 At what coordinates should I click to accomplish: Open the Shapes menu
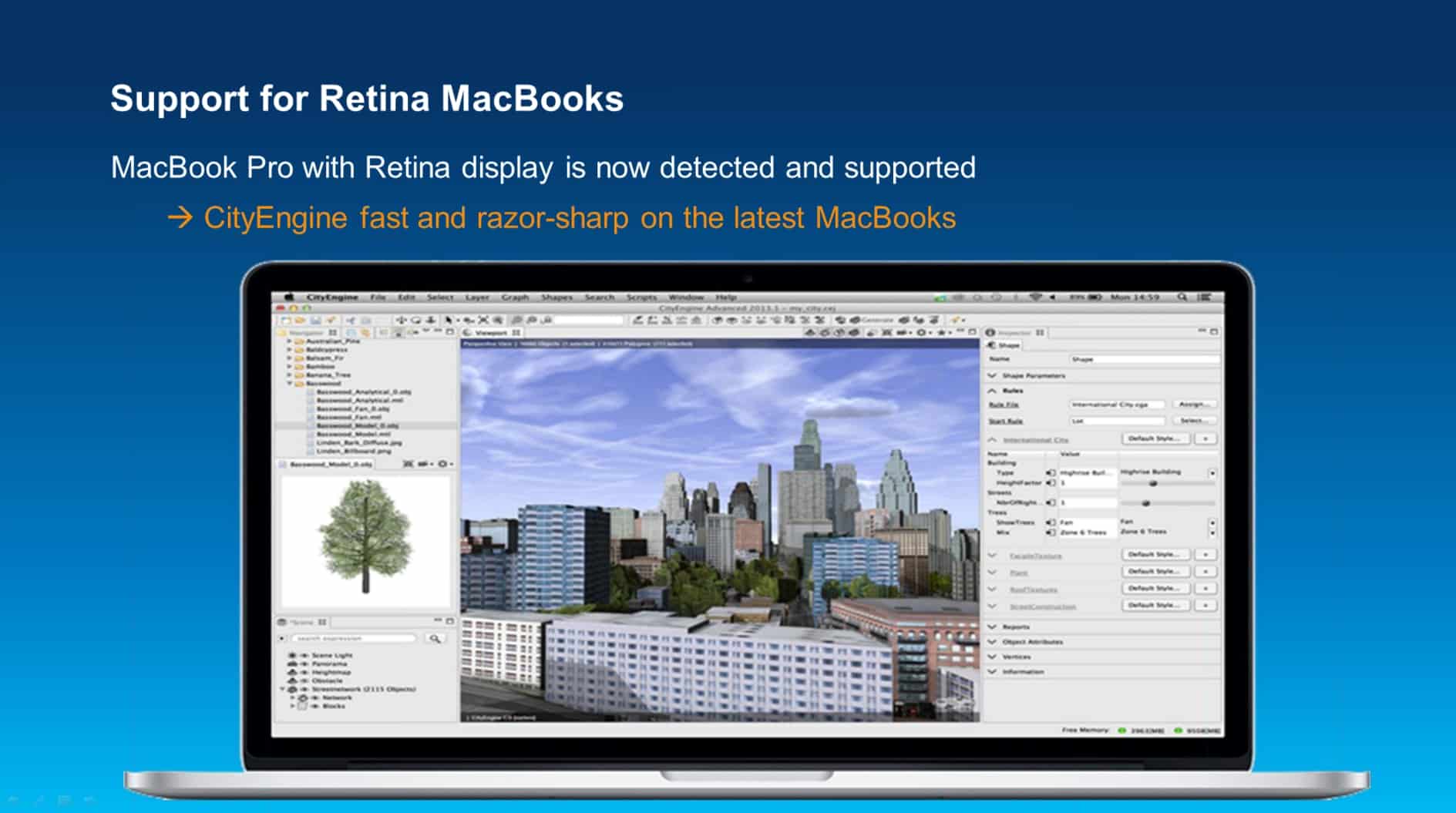[556, 297]
